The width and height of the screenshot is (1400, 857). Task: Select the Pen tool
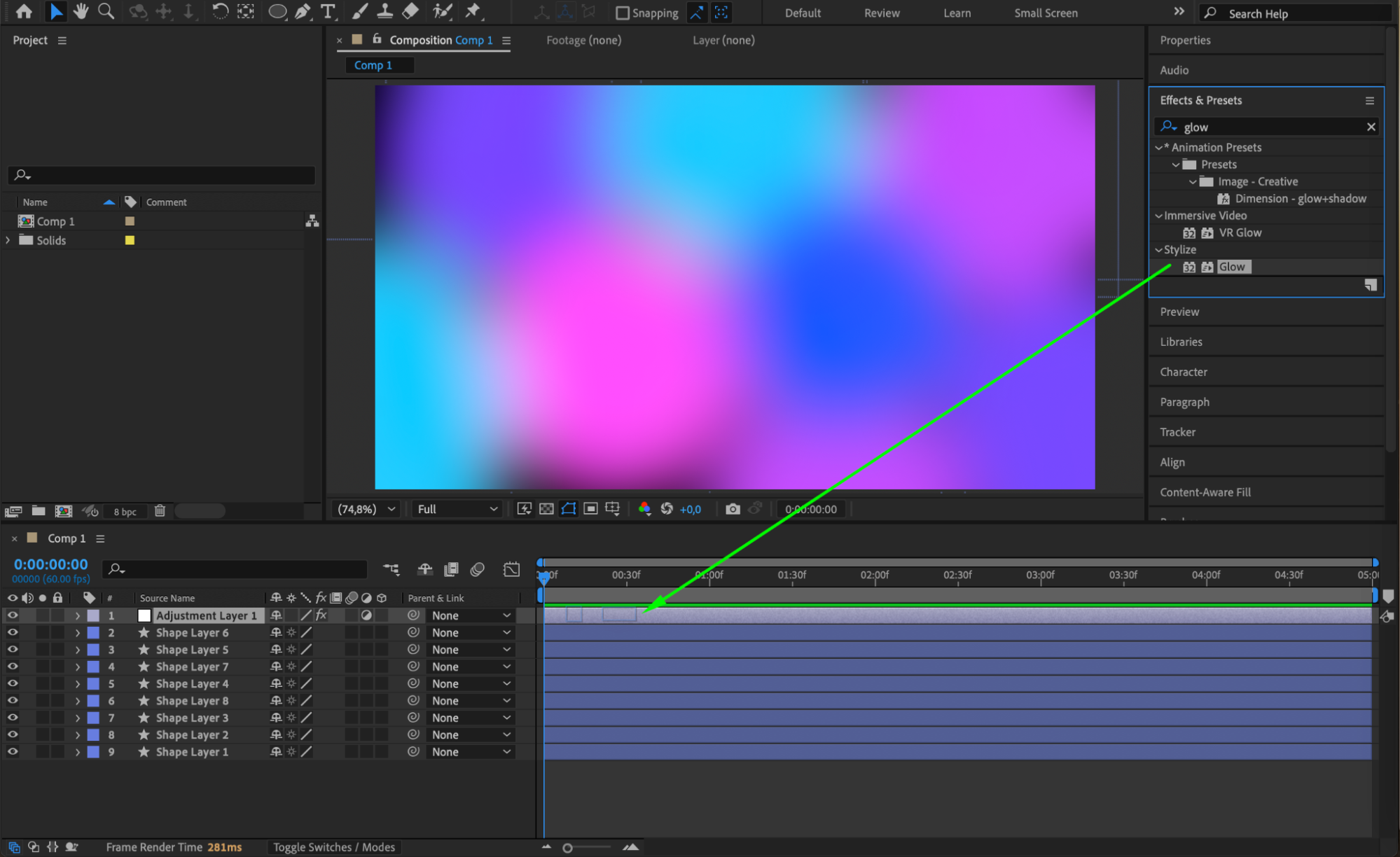point(303,11)
